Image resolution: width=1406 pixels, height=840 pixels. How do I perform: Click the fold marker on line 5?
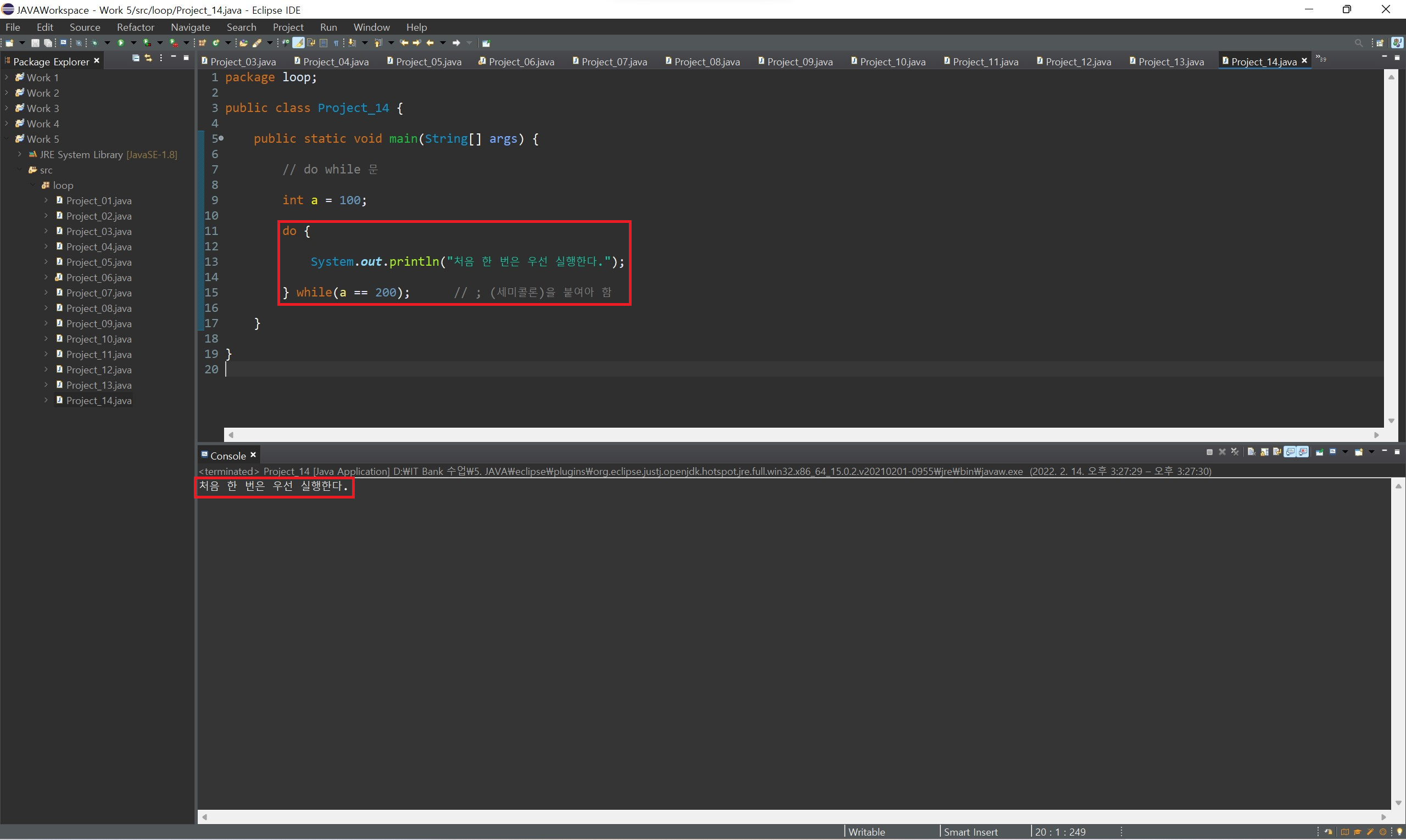click(221, 138)
